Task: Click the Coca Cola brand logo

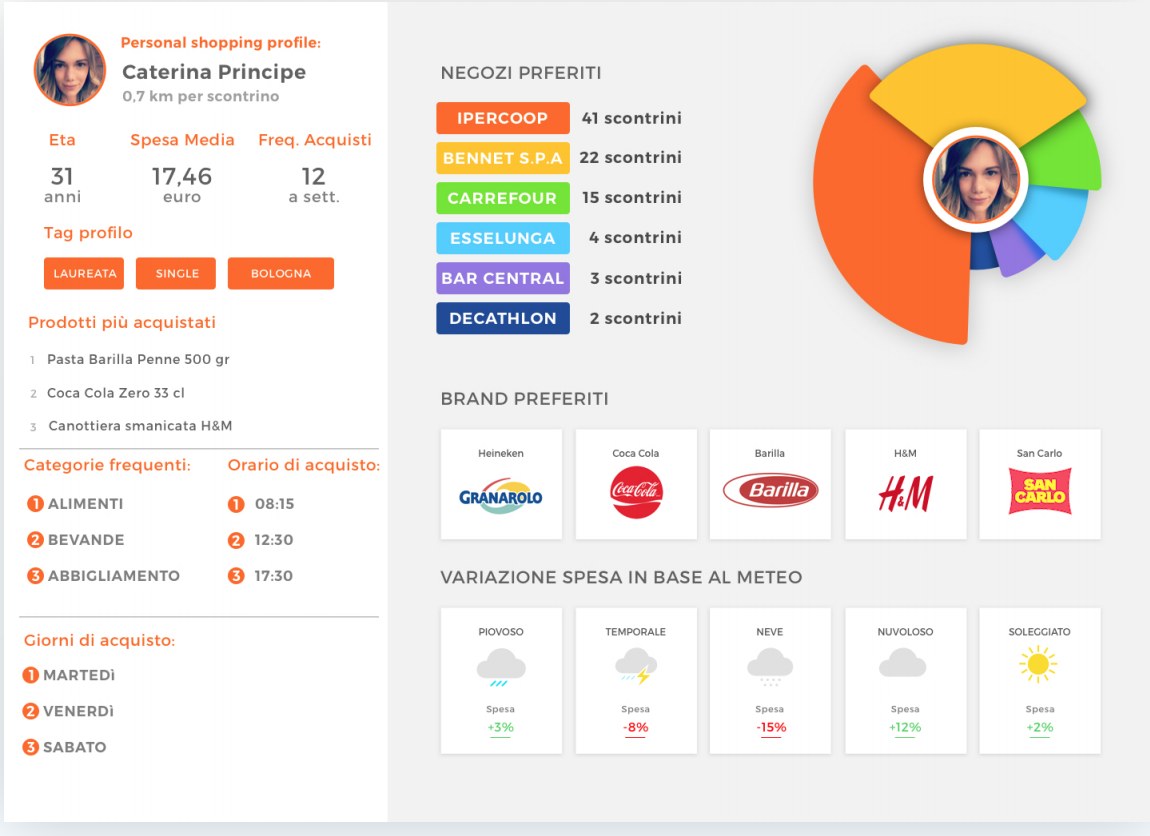Action: [x=636, y=491]
